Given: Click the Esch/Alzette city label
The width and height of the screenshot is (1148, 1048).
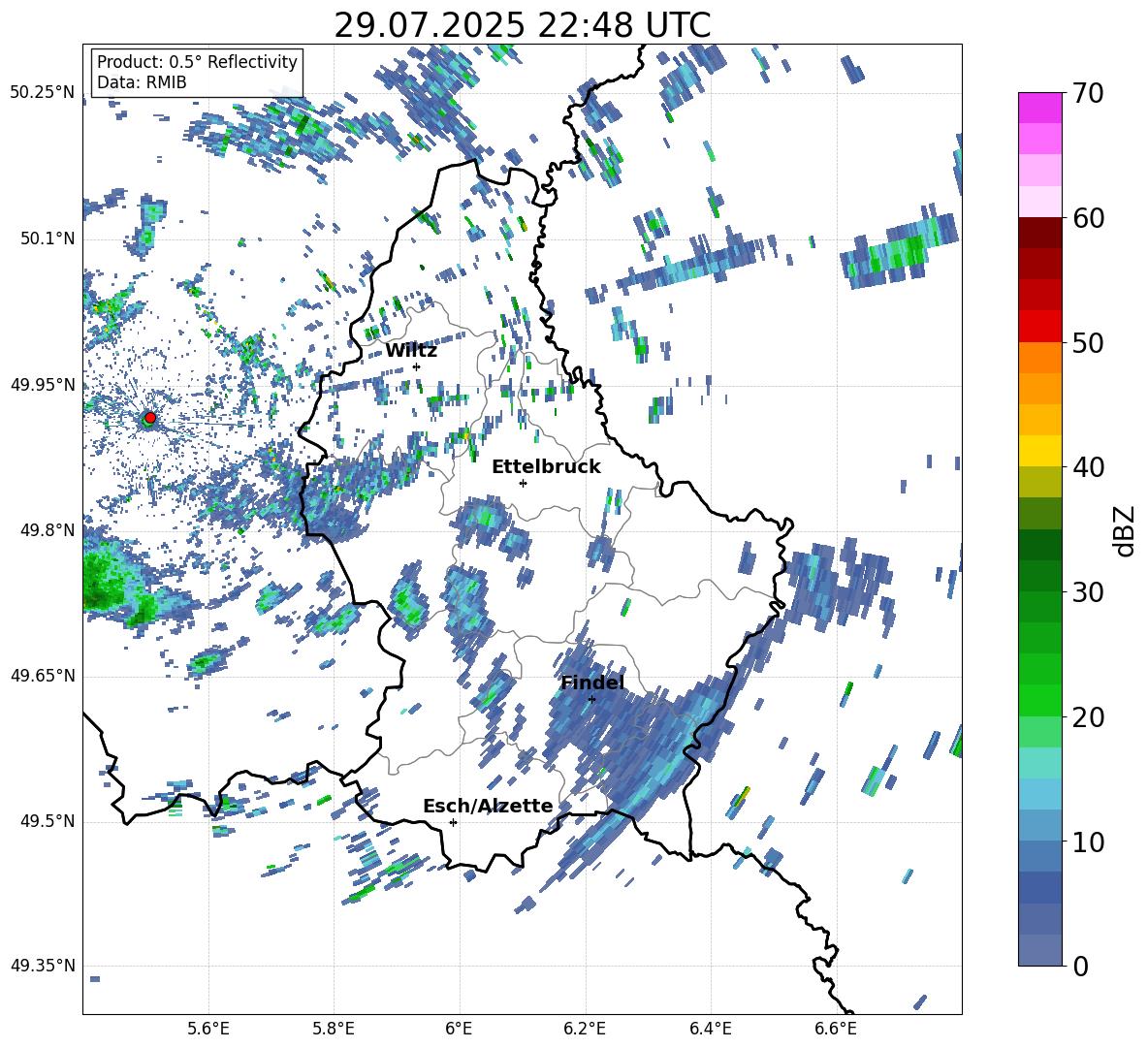Looking at the screenshot, I should pyautogui.click(x=488, y=806).
